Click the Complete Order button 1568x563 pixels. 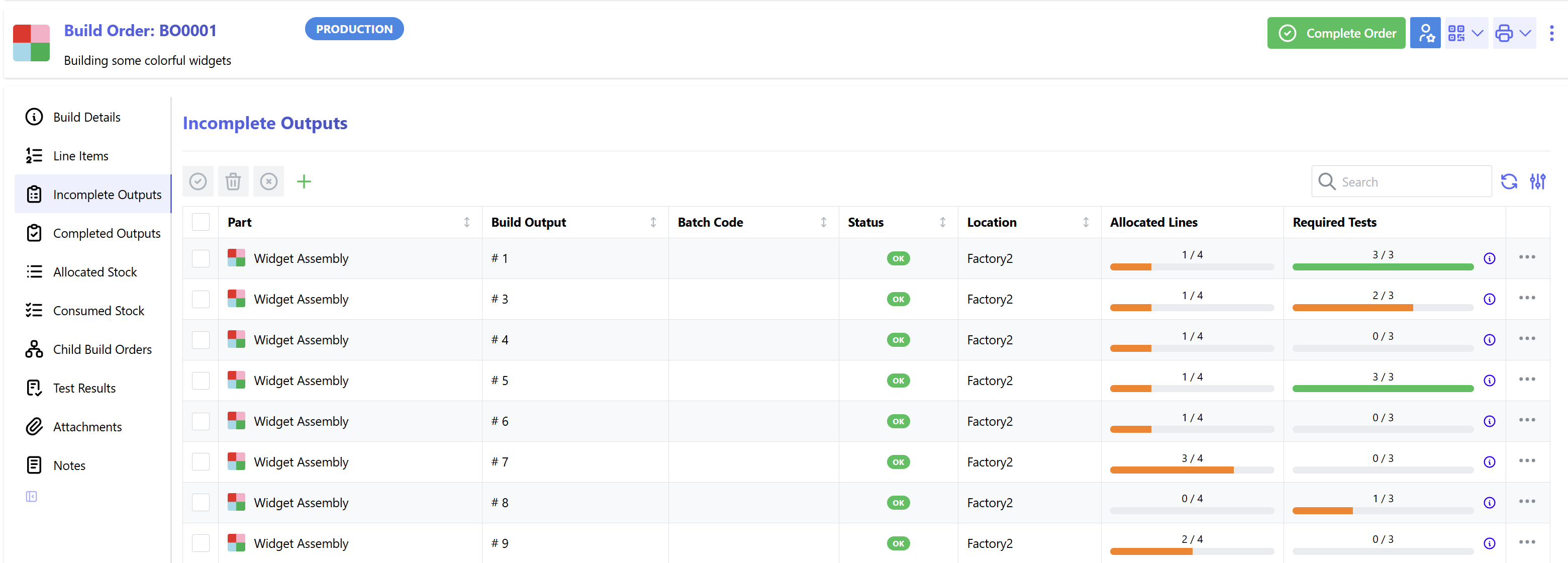tap(1335, 33)
